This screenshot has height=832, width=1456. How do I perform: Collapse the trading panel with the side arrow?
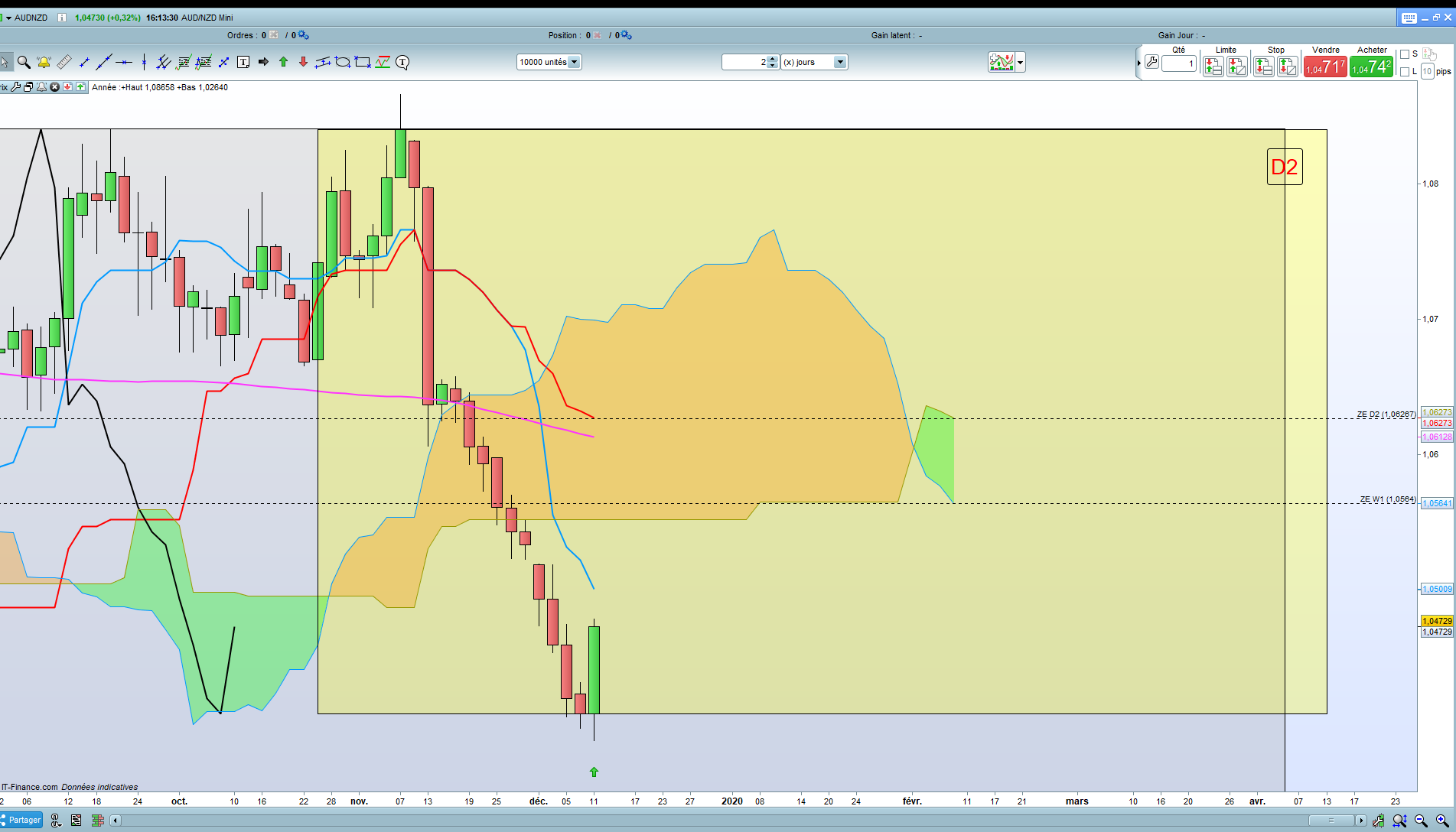point(1138,63)
